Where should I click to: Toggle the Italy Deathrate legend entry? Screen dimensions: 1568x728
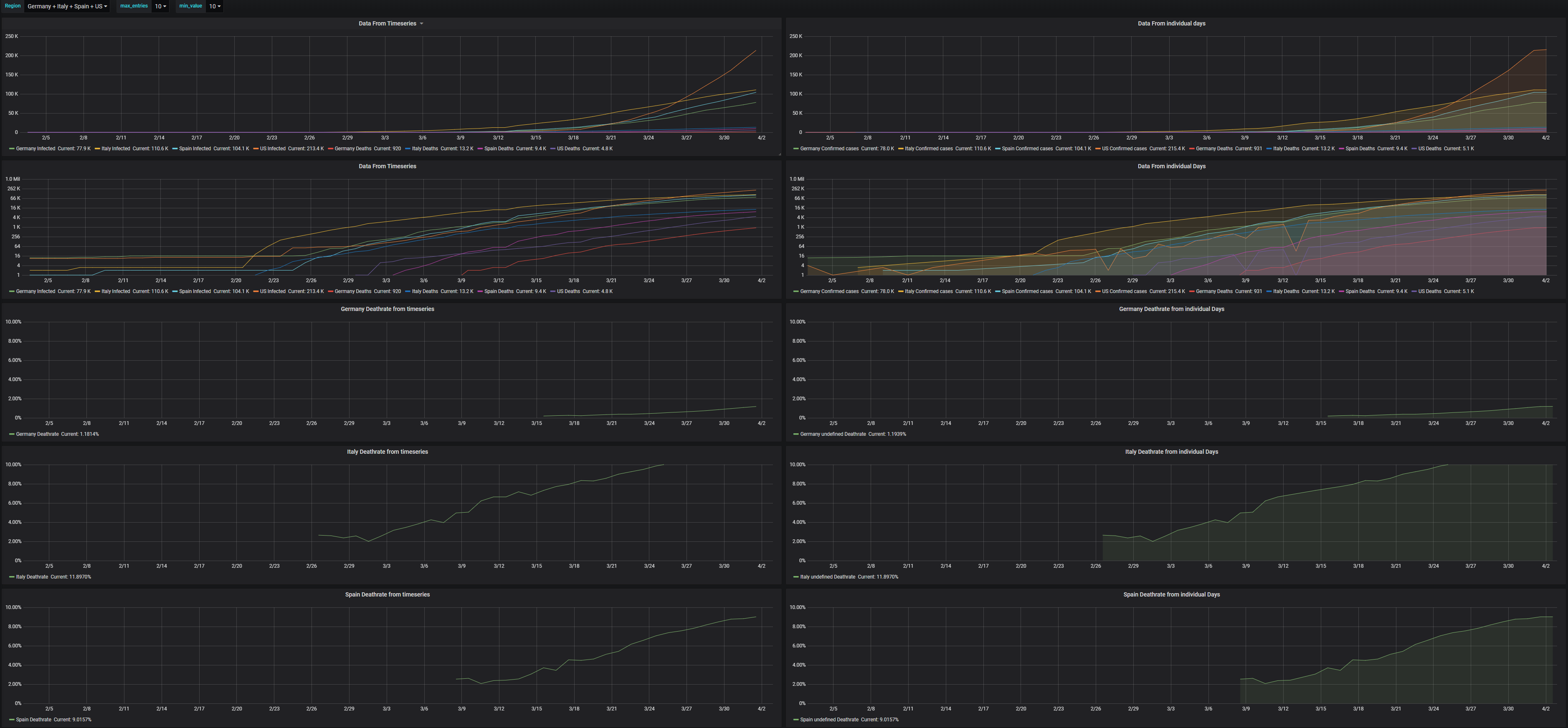coord(32,577)
